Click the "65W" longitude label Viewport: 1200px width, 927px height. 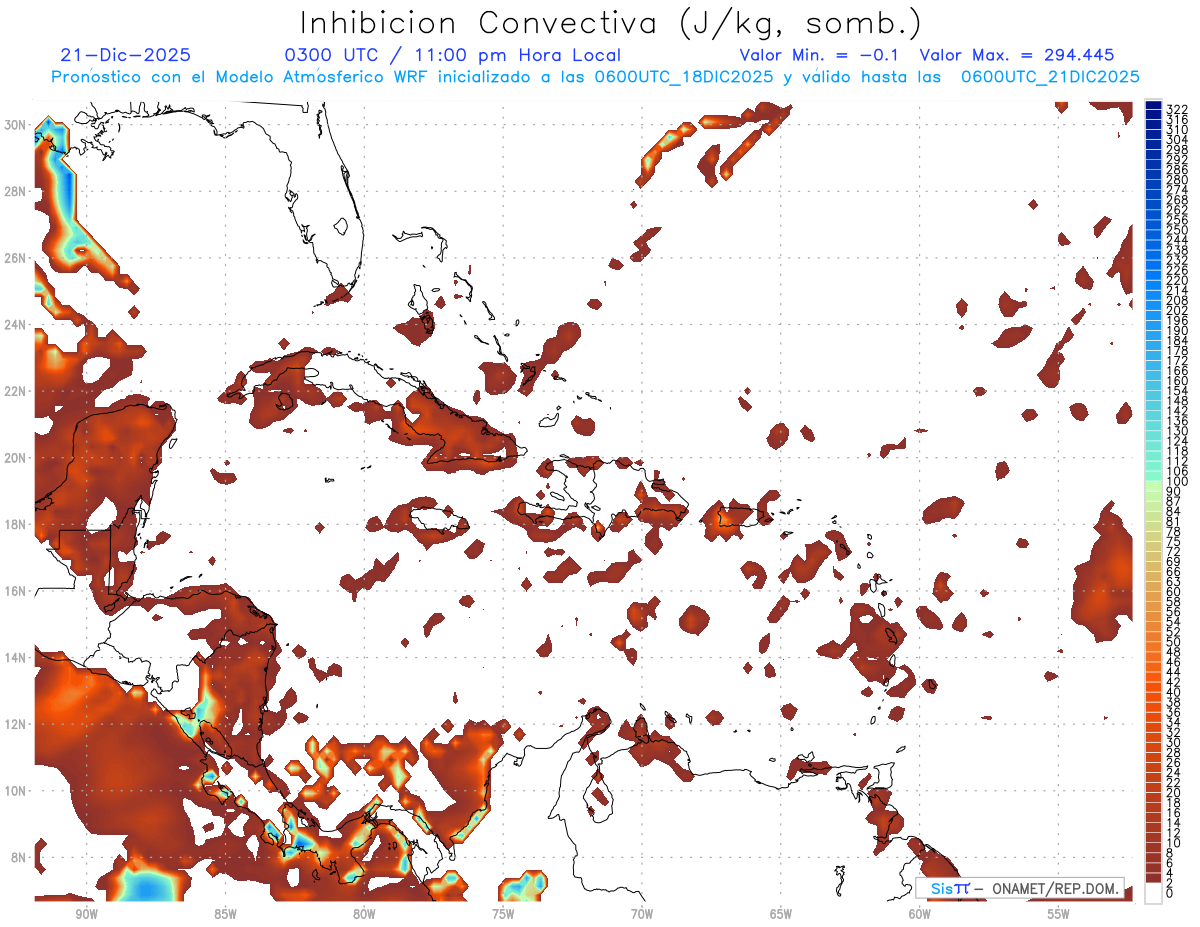pyautogui.click(x=781, y=913)
